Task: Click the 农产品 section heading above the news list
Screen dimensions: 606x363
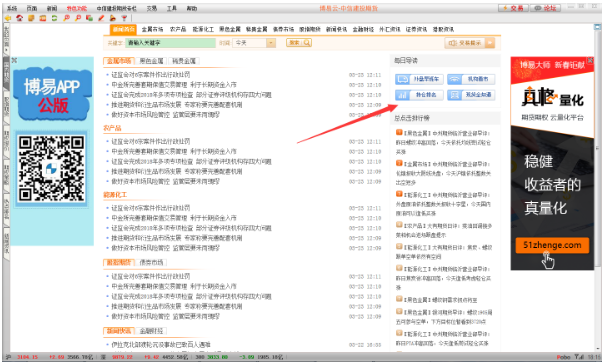Action: 112,128
